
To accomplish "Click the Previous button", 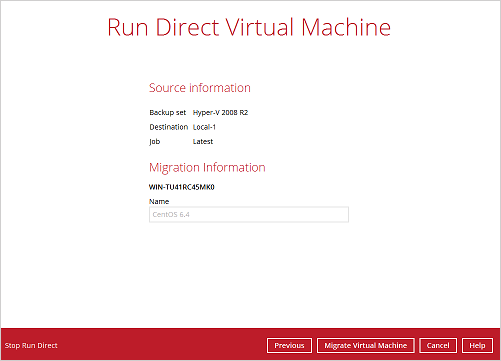I will pyautogui.click(x=289, y=345).
